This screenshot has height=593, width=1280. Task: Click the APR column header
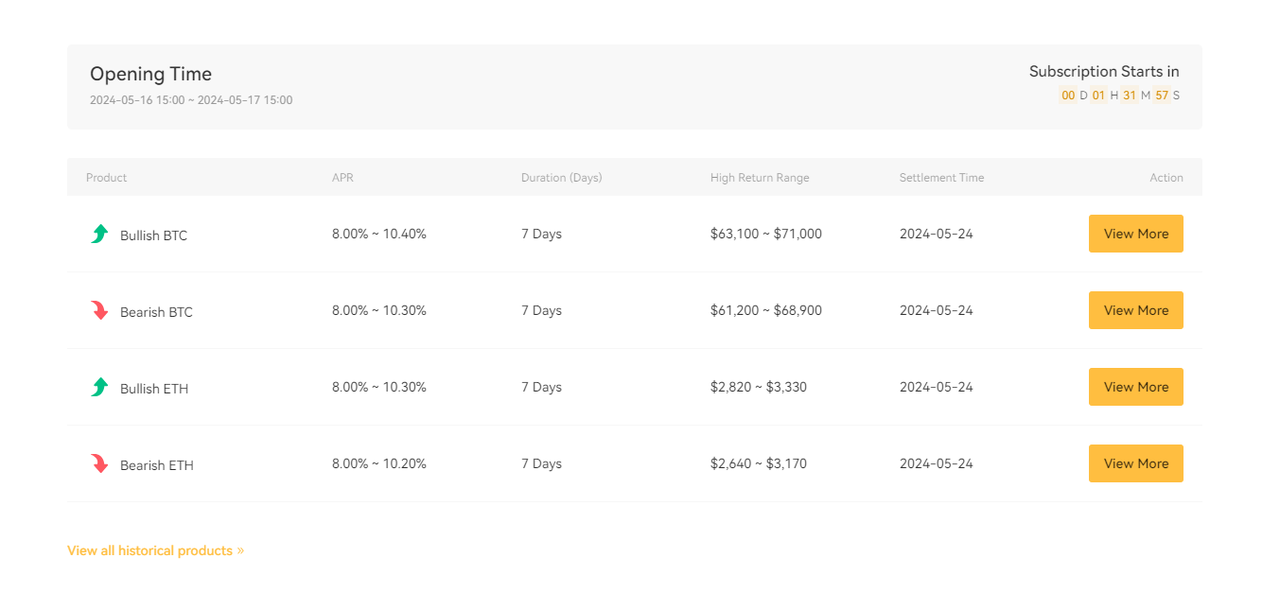(343, 178)
